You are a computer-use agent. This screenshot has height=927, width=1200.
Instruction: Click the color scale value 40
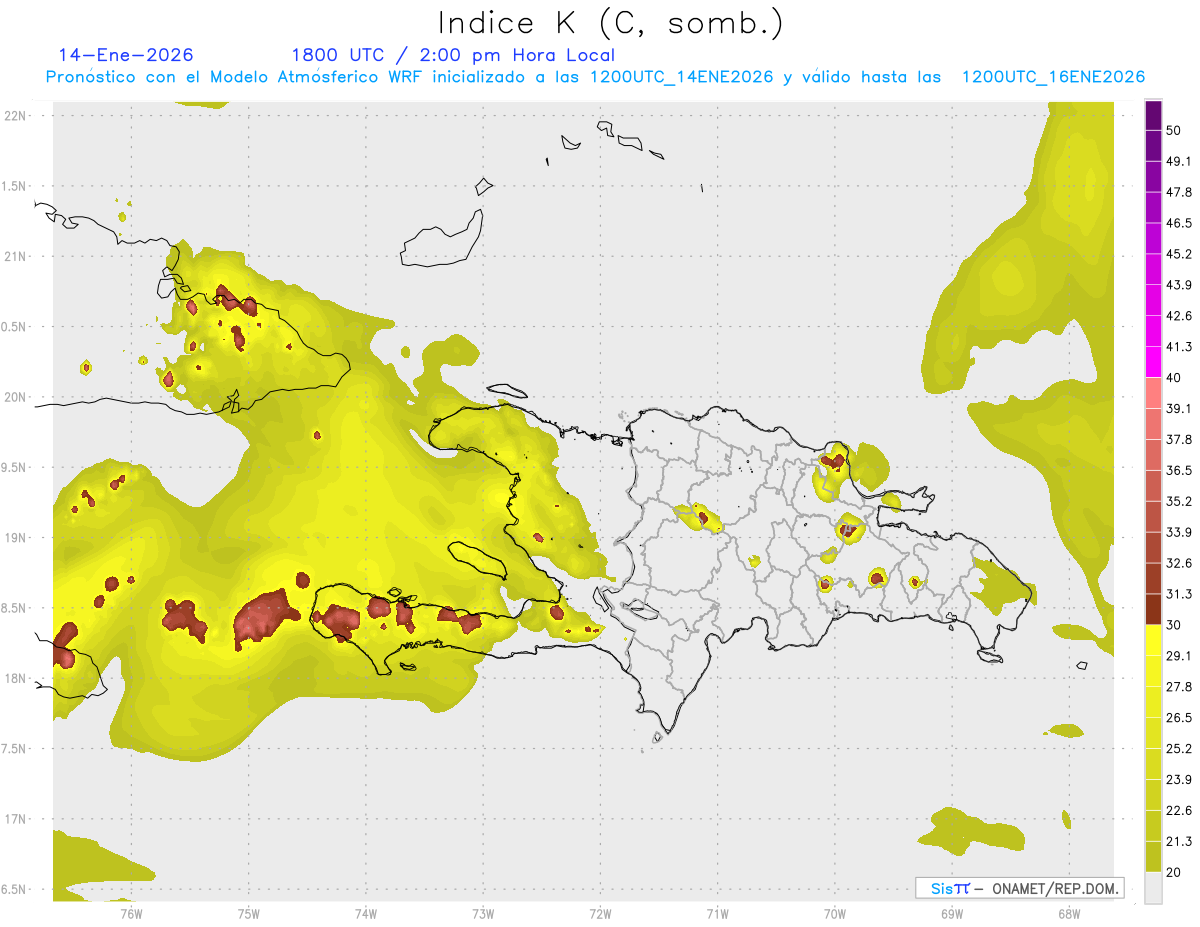pos(1174,378)
